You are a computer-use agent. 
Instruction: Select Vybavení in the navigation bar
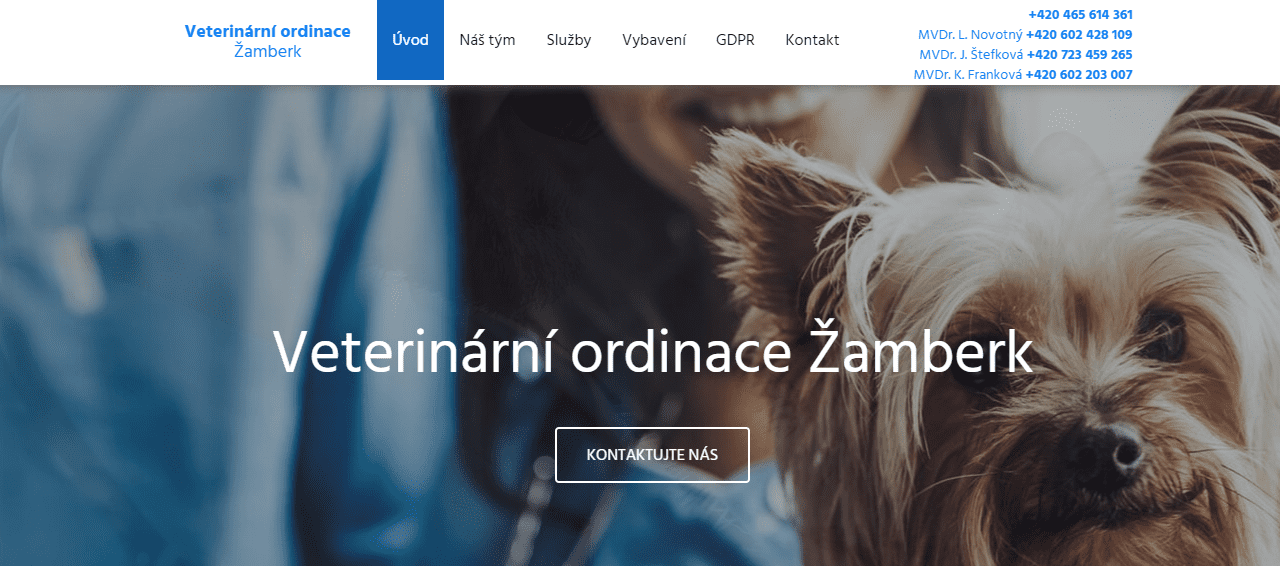pos(654,40)
